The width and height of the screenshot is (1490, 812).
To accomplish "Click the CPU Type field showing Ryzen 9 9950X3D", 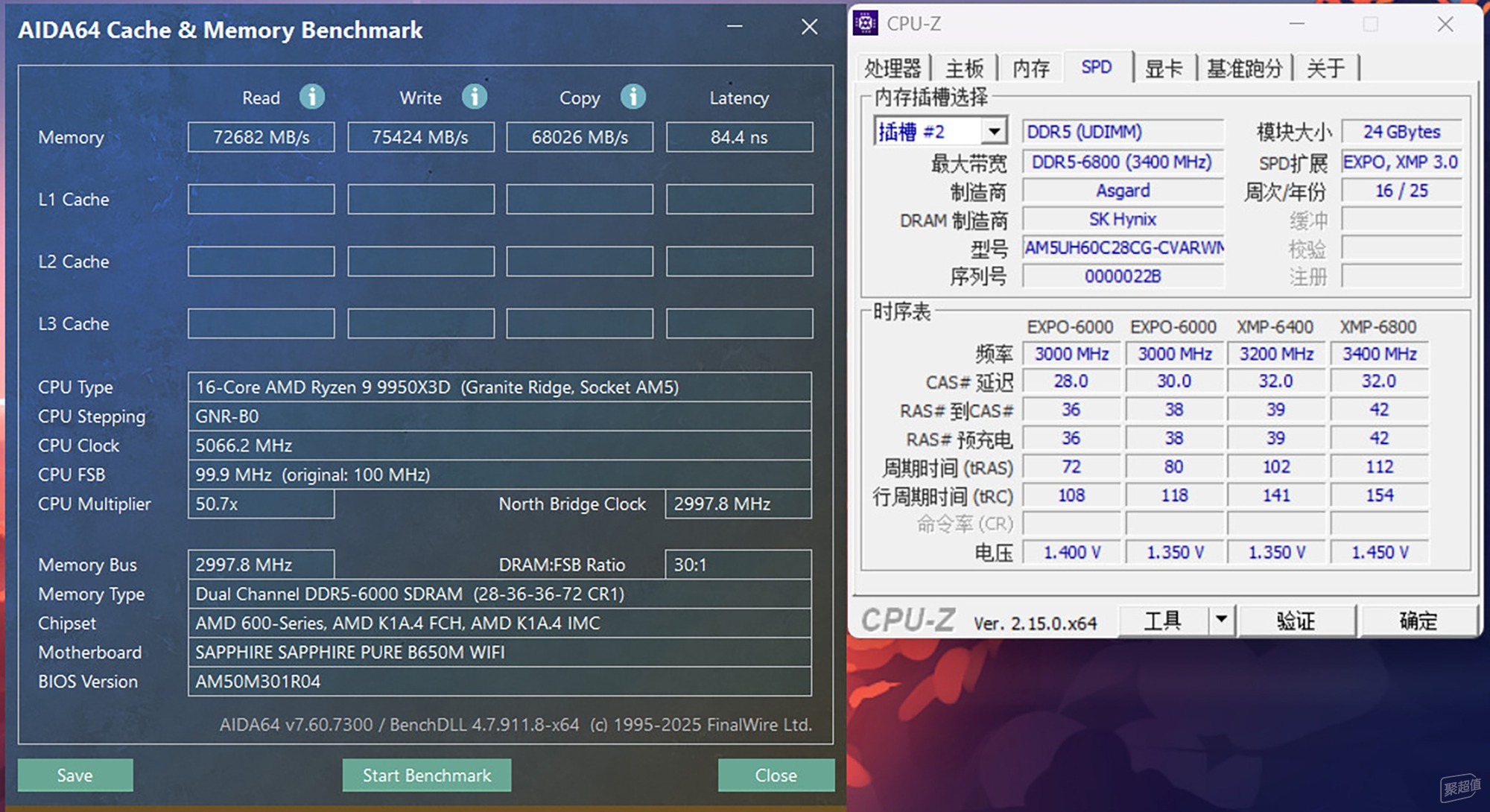I will point(500,387).
